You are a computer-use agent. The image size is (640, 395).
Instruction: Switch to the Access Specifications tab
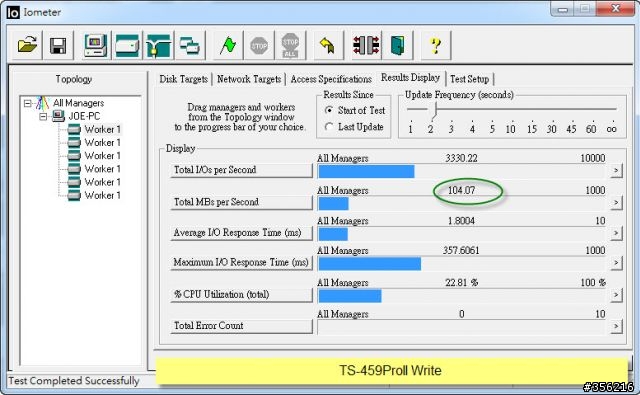(x=331, y=79)
